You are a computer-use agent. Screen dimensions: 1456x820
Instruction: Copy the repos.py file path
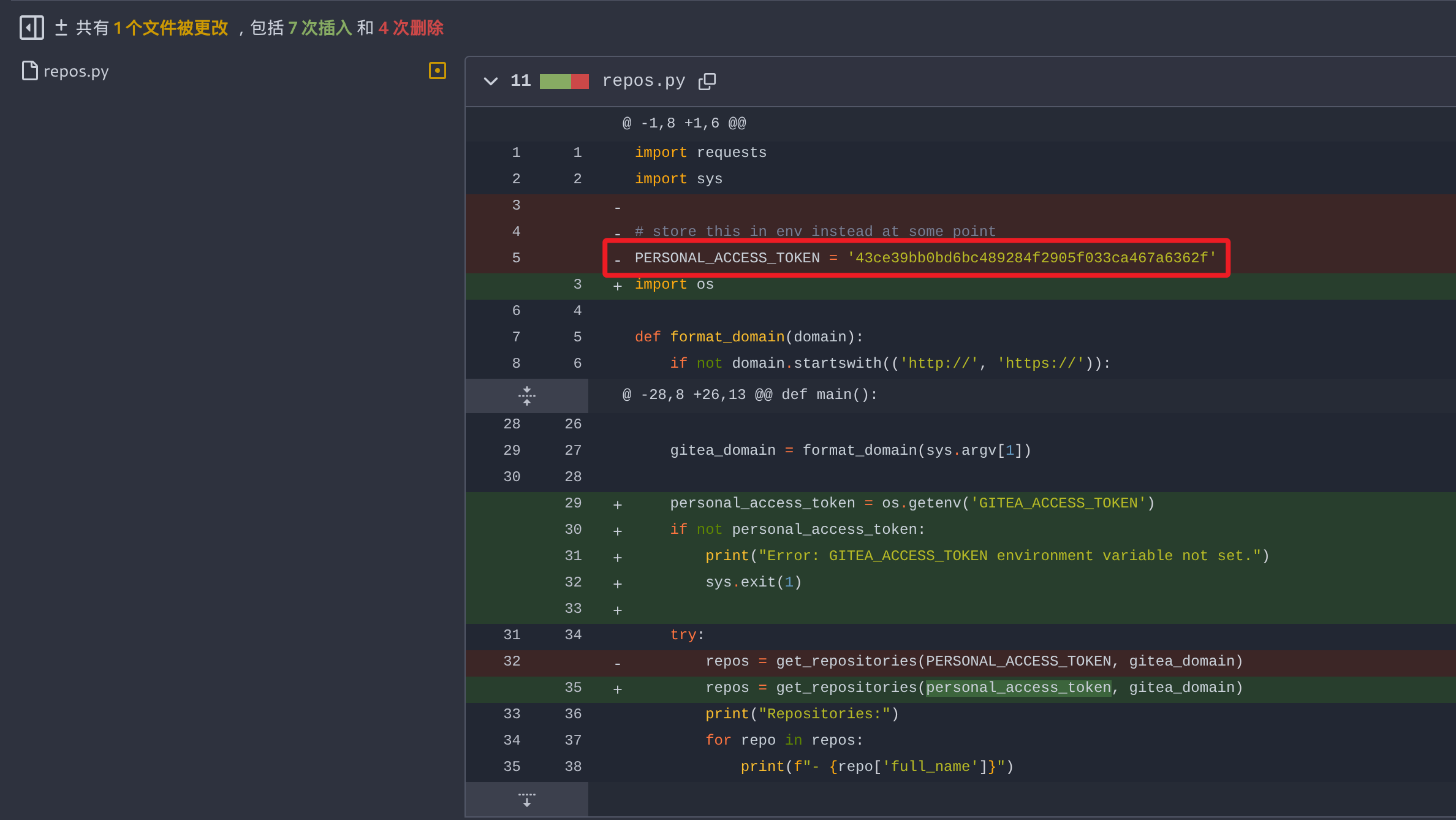point(707,81)
